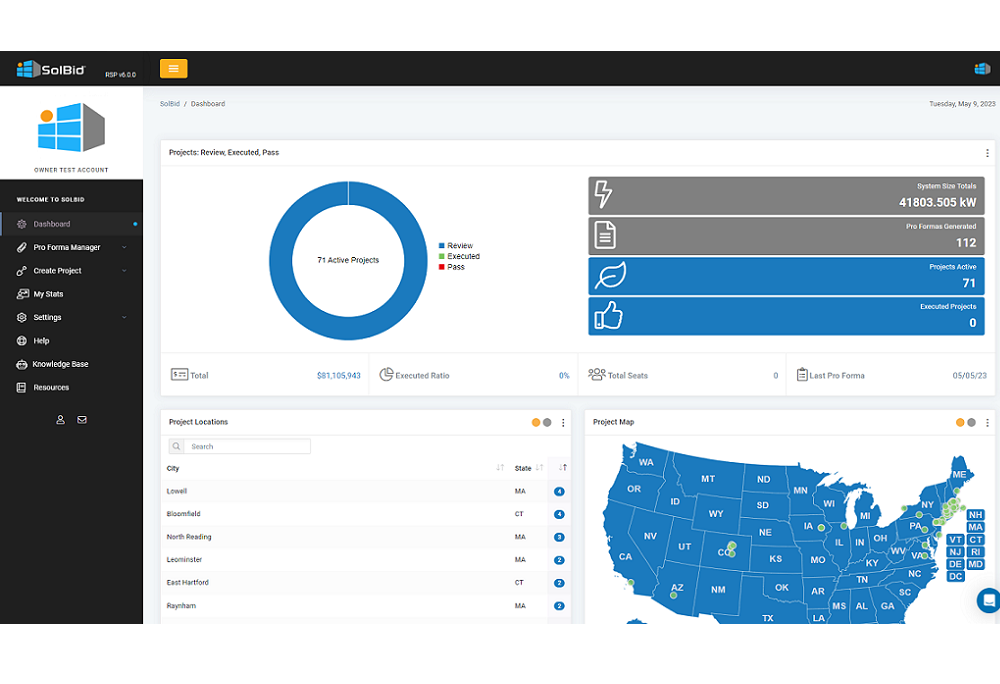Click the Pro Formas Generated card

(x=786, y=236)
